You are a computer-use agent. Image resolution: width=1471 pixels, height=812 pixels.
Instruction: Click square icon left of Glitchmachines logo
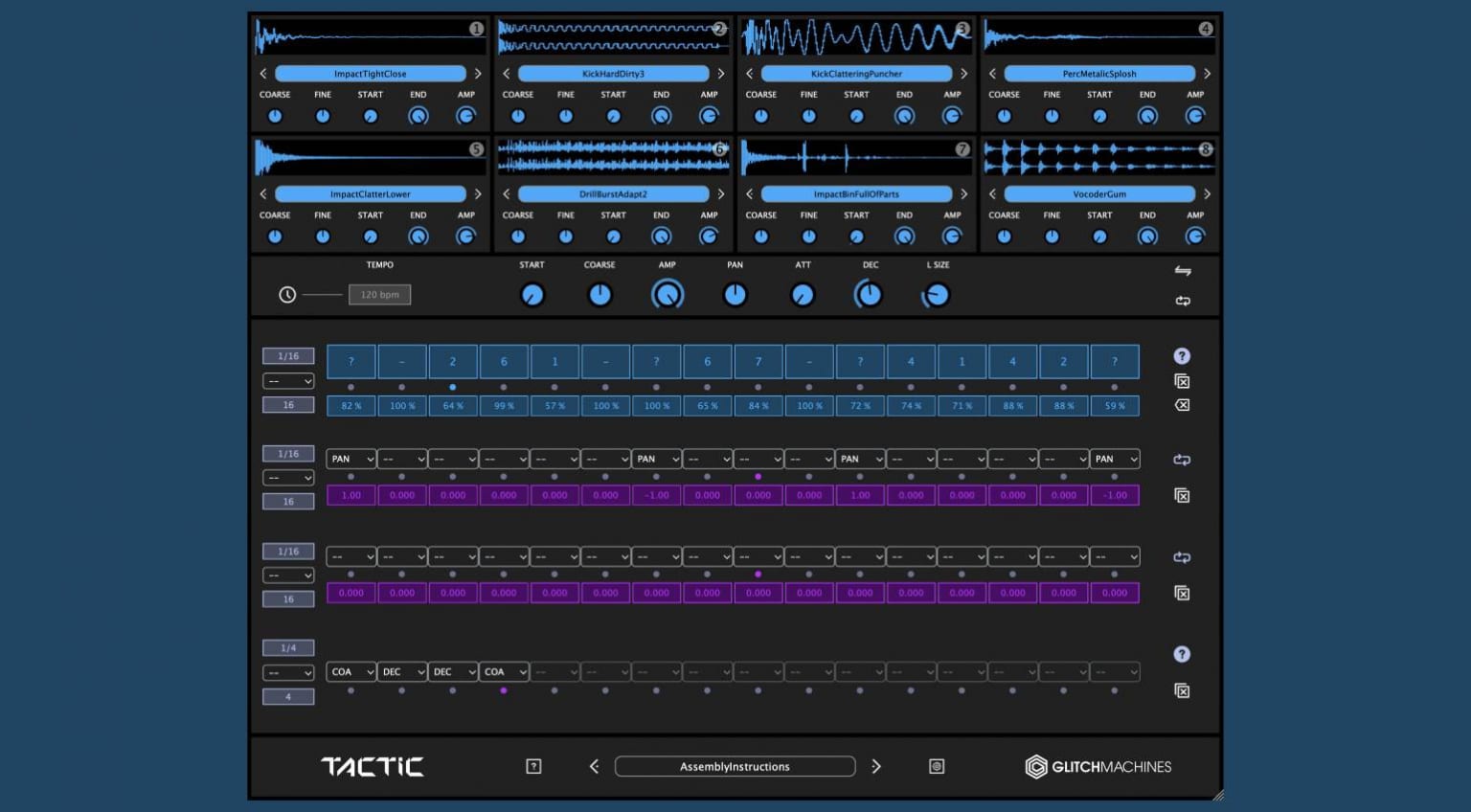pos(937,766)
